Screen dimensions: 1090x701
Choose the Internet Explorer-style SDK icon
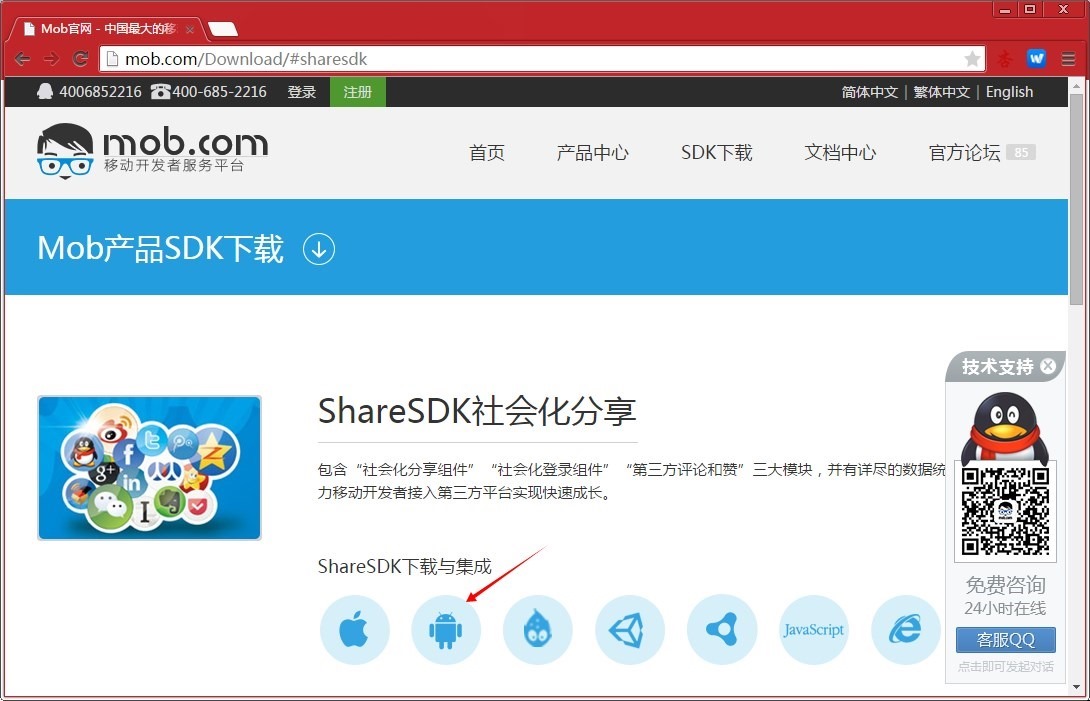coord(905,630)
